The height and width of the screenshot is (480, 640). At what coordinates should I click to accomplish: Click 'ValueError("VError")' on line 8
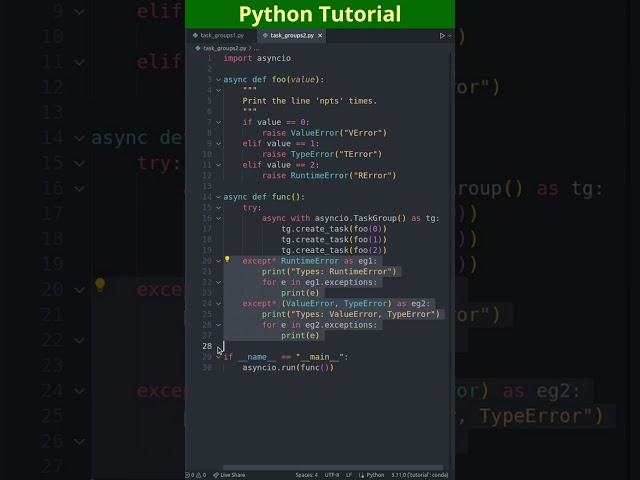[x=338, y=133]
